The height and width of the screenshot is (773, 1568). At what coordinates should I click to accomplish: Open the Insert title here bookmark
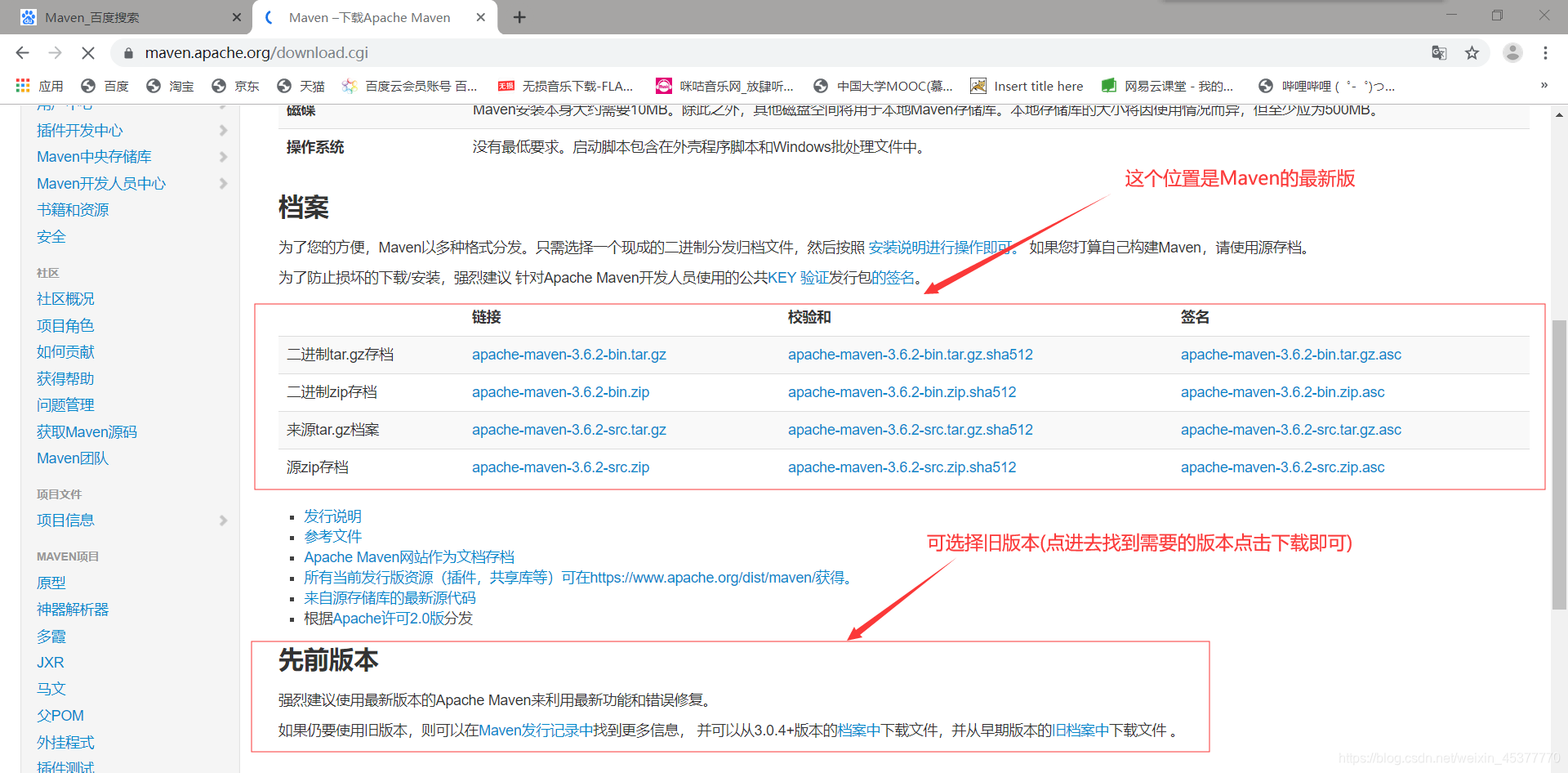pos(1027,86)
